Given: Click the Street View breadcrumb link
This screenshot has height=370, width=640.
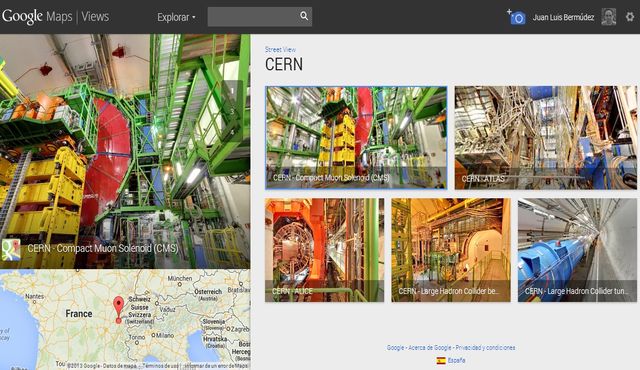Looking at the screenshot, I should point(280,49).
